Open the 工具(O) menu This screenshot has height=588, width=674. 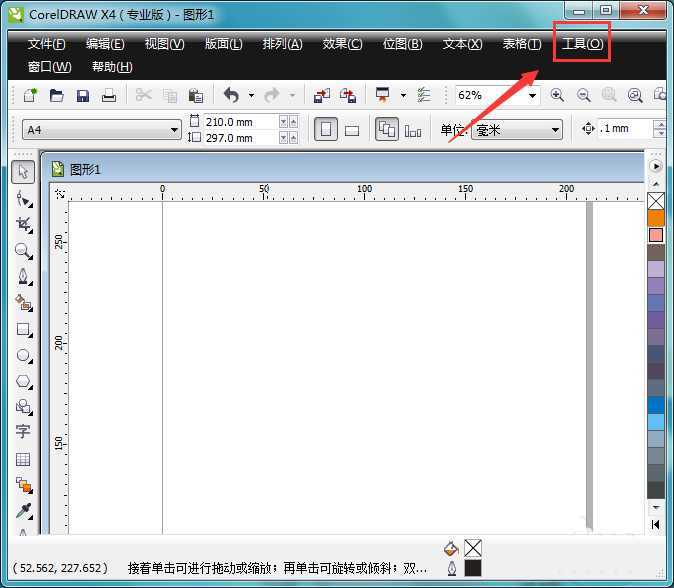pyautogui.click(x=582, y=44)
